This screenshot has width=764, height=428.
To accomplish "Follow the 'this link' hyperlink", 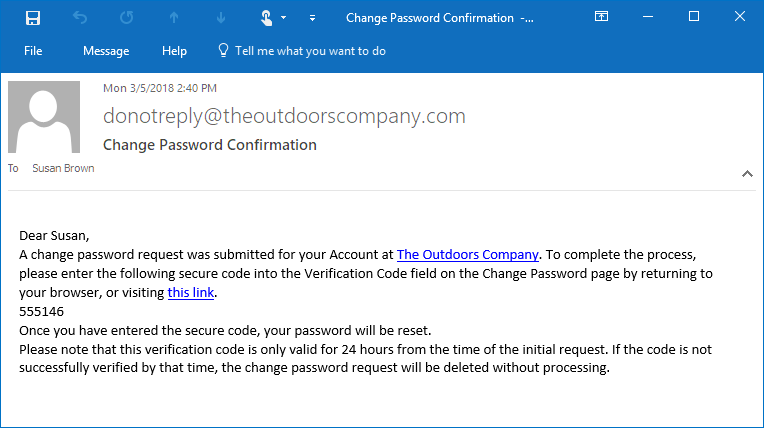I will pos(191,293).
